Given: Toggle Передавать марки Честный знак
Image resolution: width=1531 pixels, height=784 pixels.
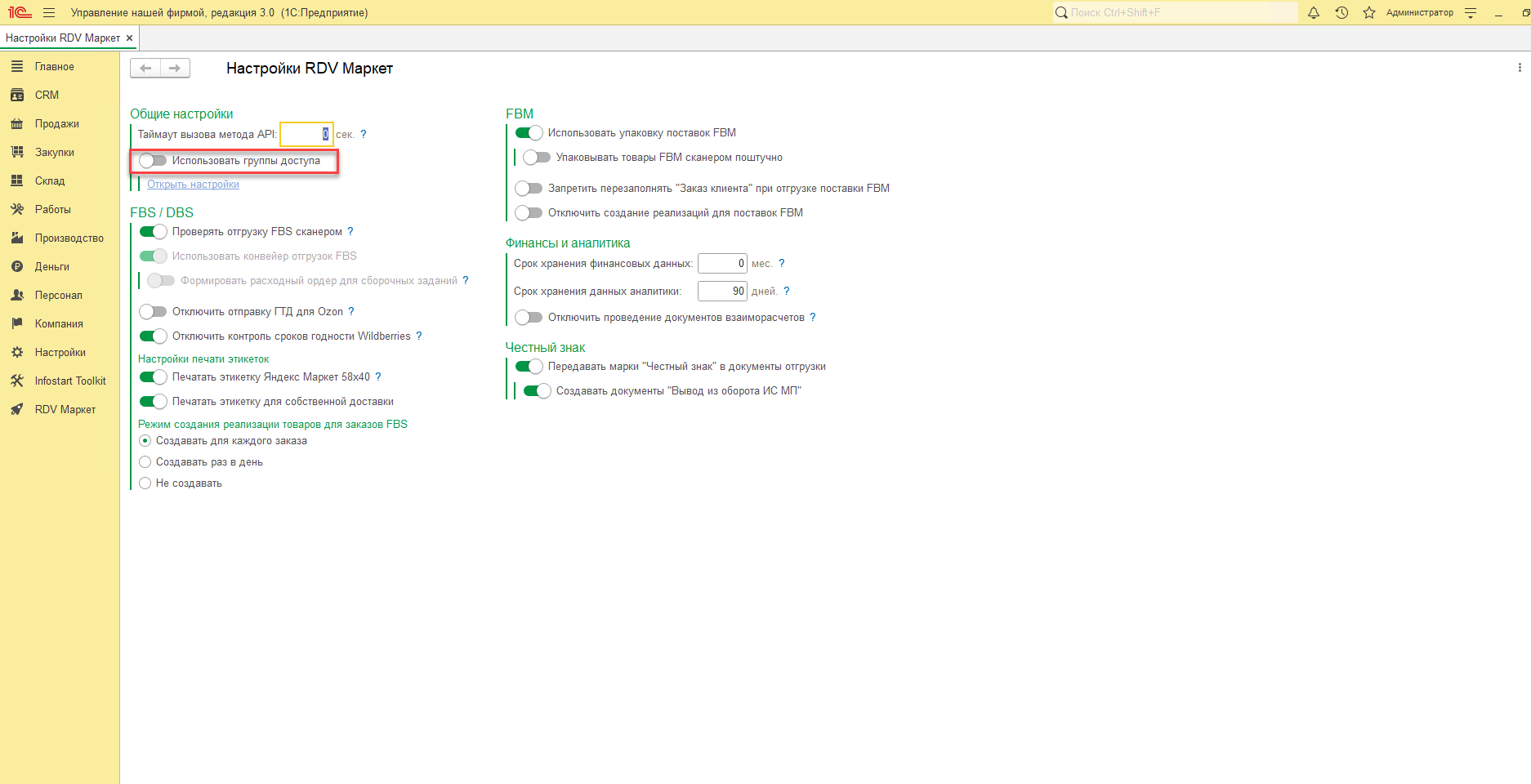Looking at the screenshot, I should point(529,366).
